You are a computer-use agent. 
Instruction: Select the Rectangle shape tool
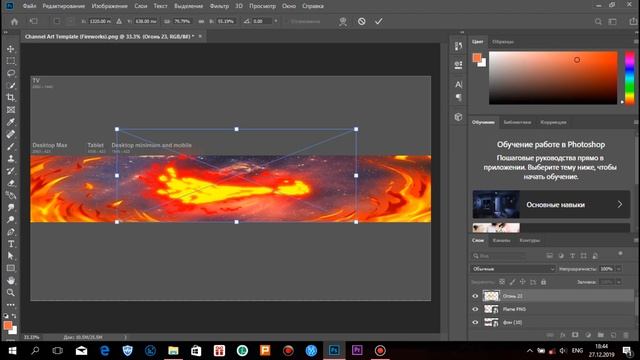pos(11,268)
